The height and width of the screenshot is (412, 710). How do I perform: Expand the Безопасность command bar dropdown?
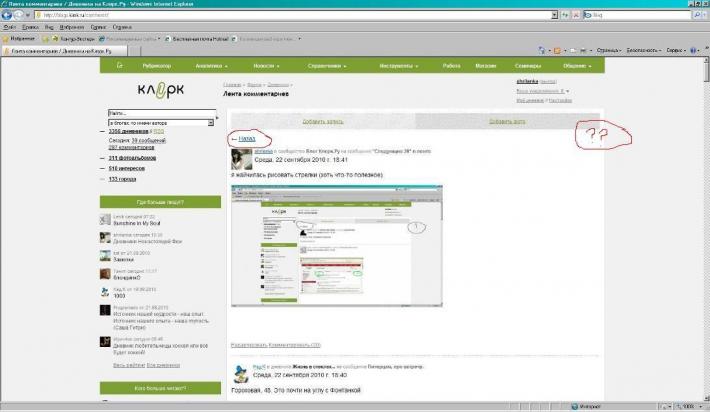pos(643,51)
